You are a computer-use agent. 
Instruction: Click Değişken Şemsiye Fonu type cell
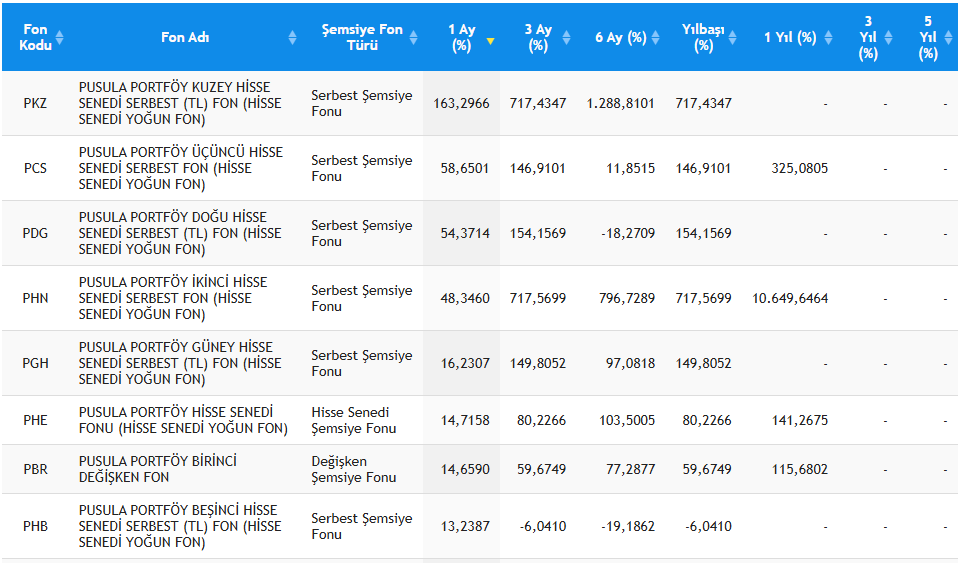[353, 469]
